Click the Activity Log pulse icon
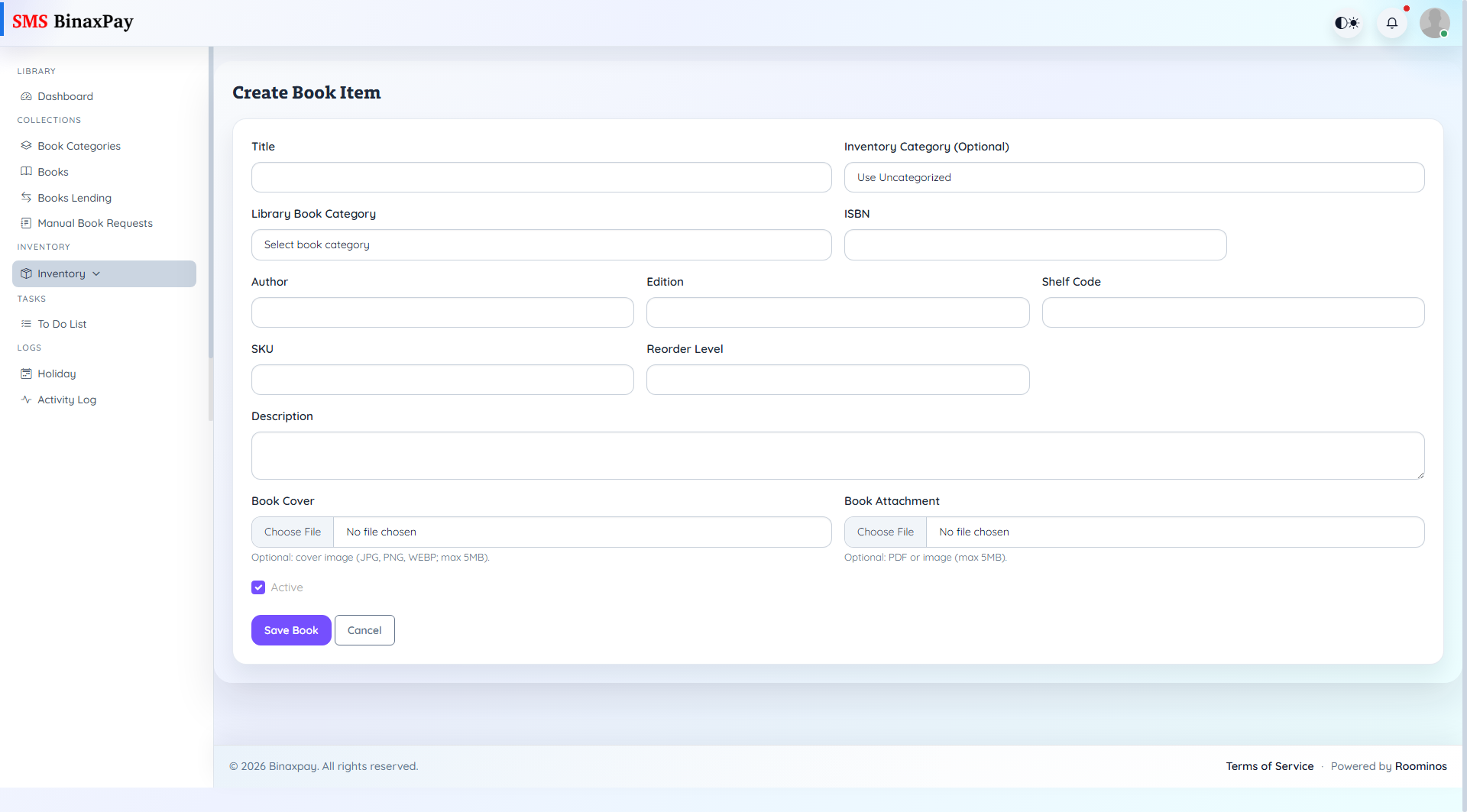1467x812 pixels. tap(26, 400)
